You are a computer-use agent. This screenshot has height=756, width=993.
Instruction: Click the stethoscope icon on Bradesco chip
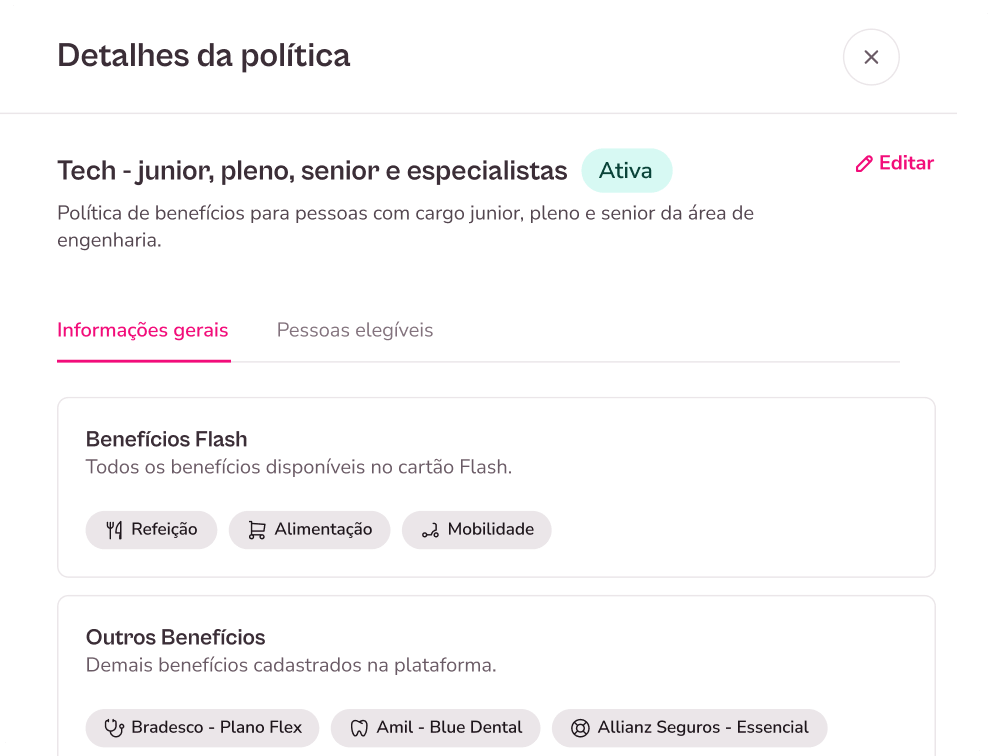point(114,728)
